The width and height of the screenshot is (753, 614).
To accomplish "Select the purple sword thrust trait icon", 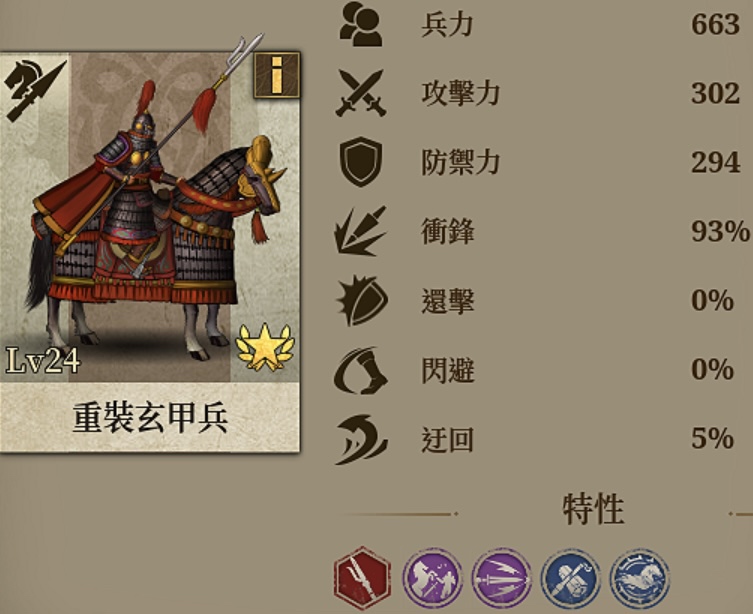I will pyautogui.click(x=501, y=578).
